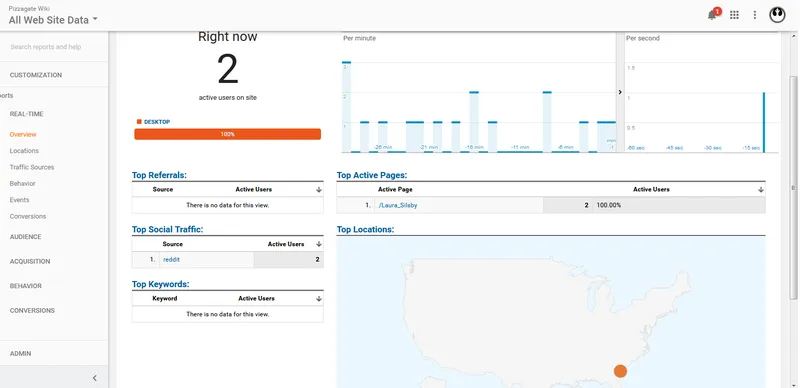Click the Search reports and help field
The image size is (800, 388).
pyautogui.click(x=46, y=47)
